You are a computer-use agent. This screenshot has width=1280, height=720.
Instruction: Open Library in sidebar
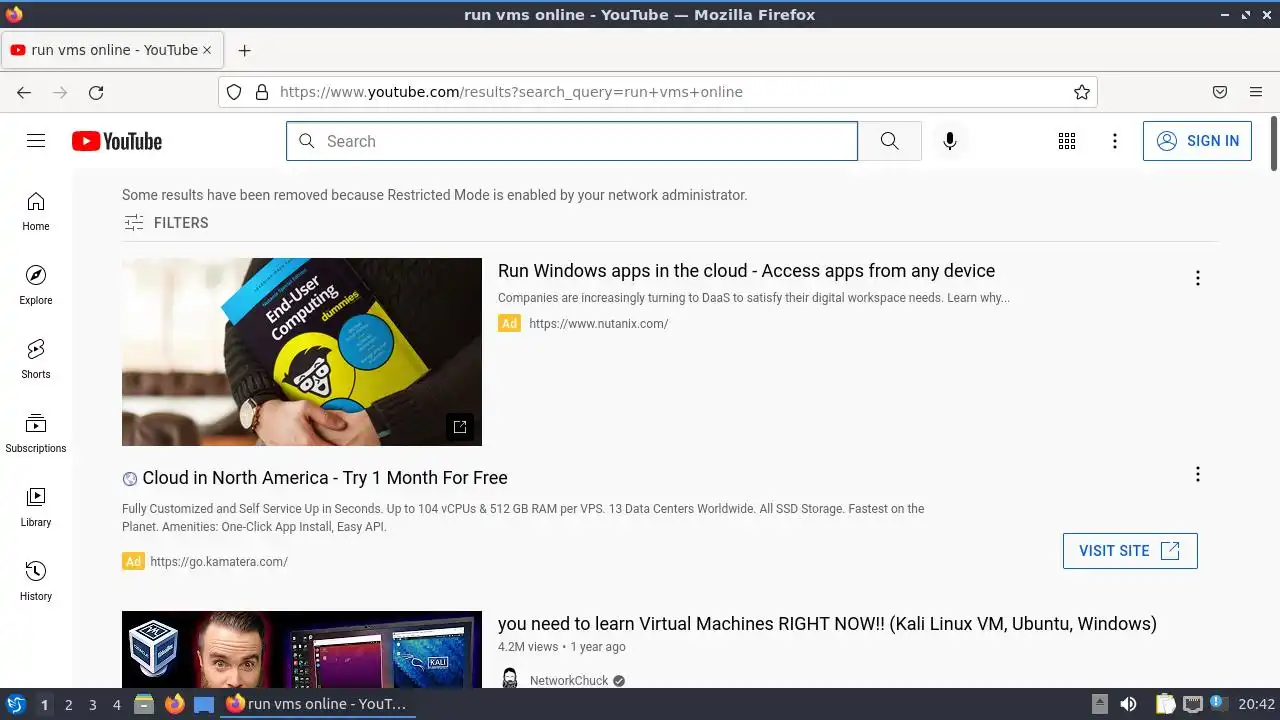[36, 507]
